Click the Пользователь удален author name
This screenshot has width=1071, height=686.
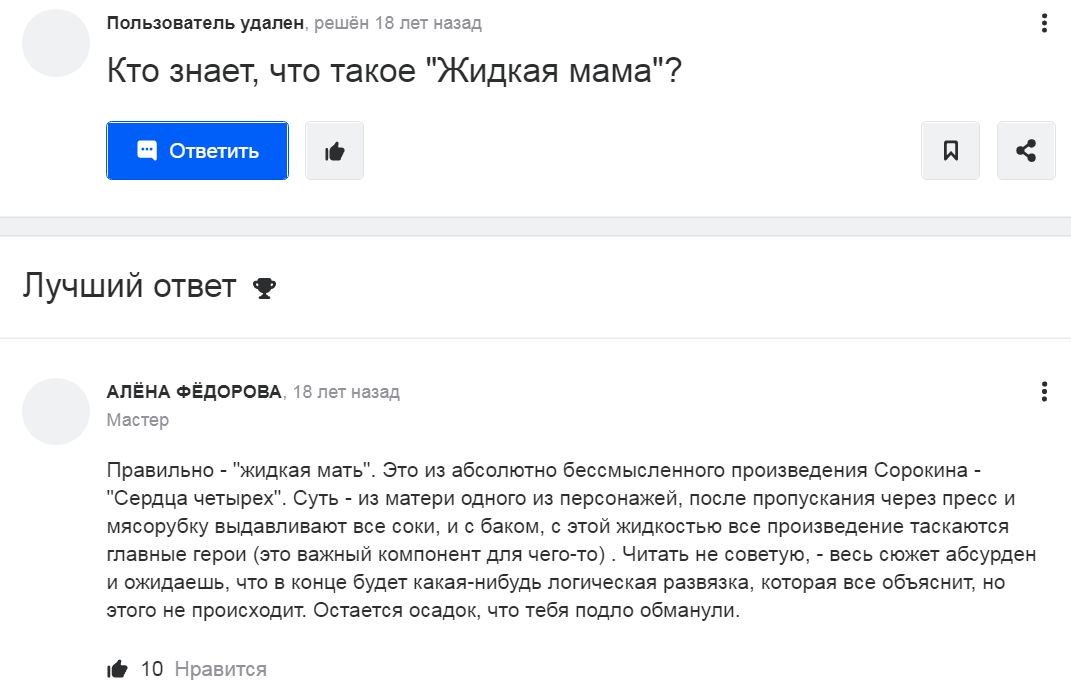[x=205, y=23]
